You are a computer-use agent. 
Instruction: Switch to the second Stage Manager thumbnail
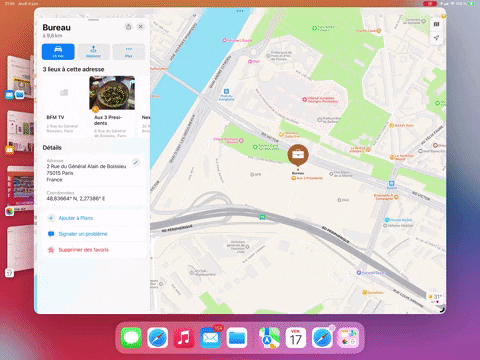21,132
